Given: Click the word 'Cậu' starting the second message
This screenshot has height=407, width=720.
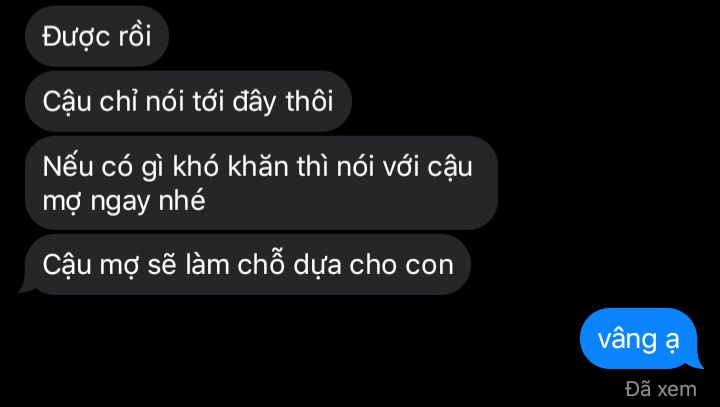Looking at the screenshot, I should pyautogui.click(x=67, y=102).
